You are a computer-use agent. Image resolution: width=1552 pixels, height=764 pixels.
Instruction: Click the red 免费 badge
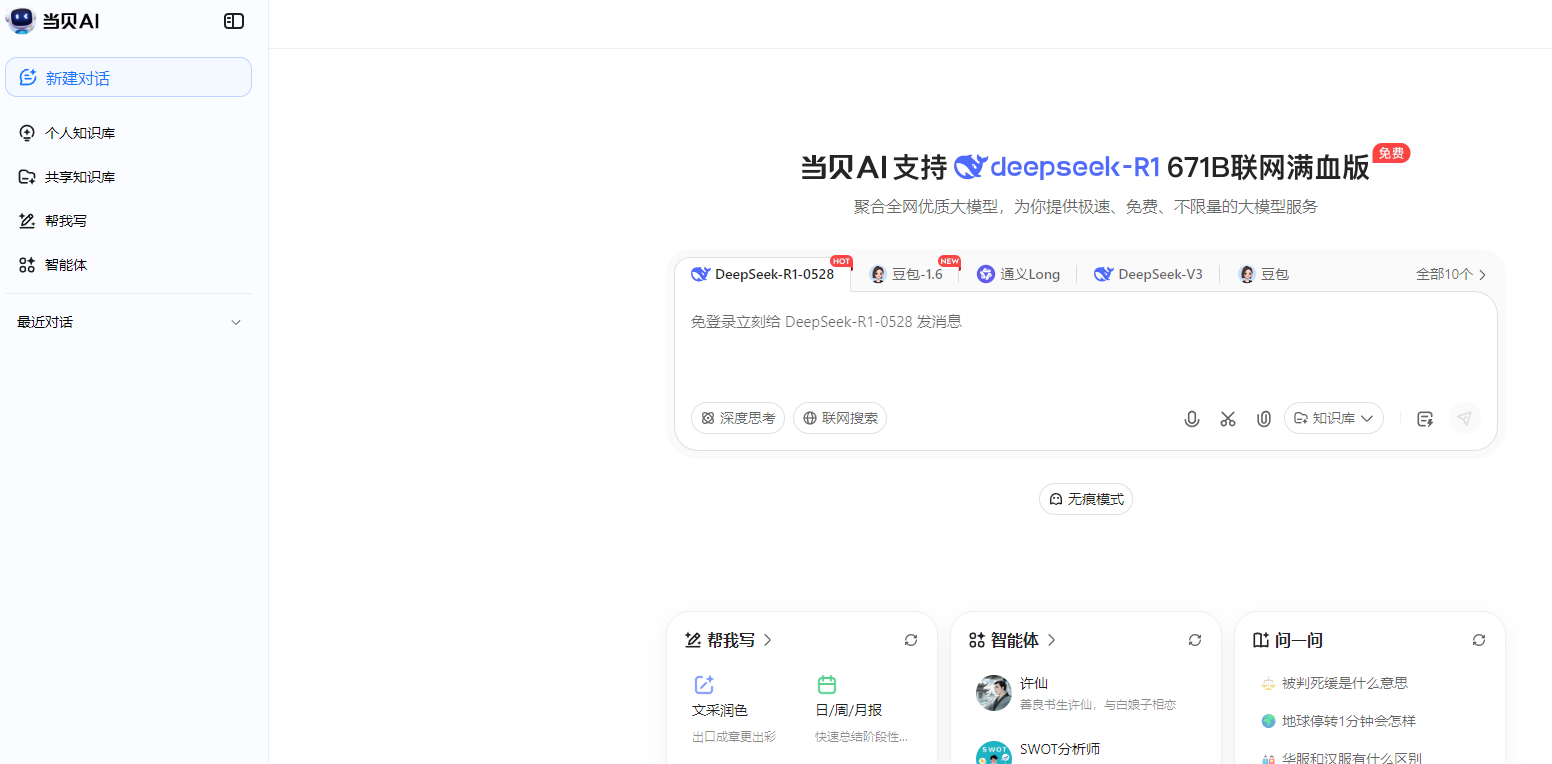tap(1391, 153)
